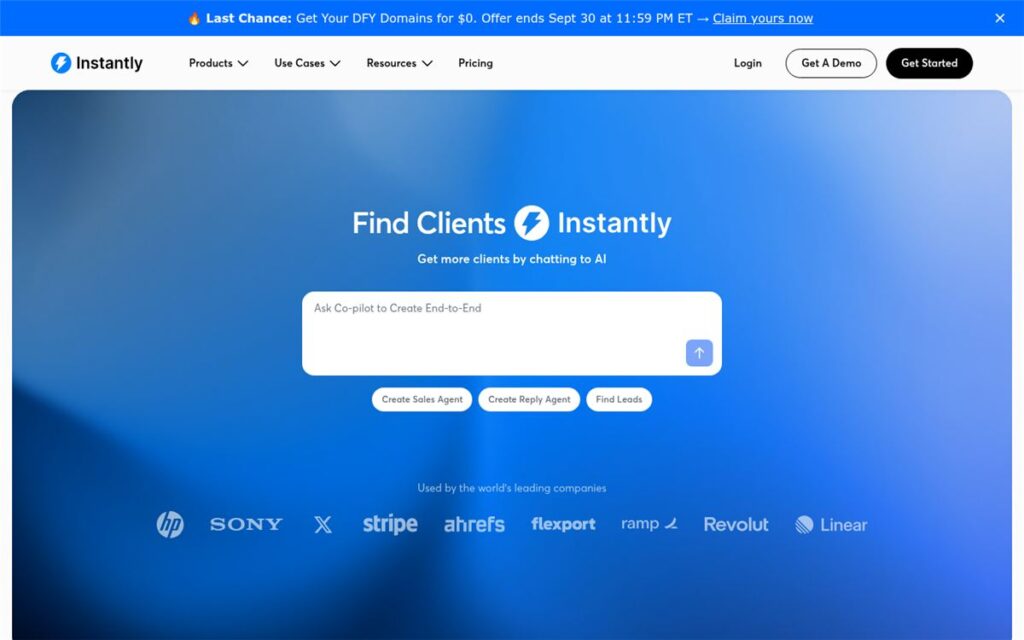Click the Instantly lightning bolt logo icon
Screen dimensions: 1024x640
[61, 63]
